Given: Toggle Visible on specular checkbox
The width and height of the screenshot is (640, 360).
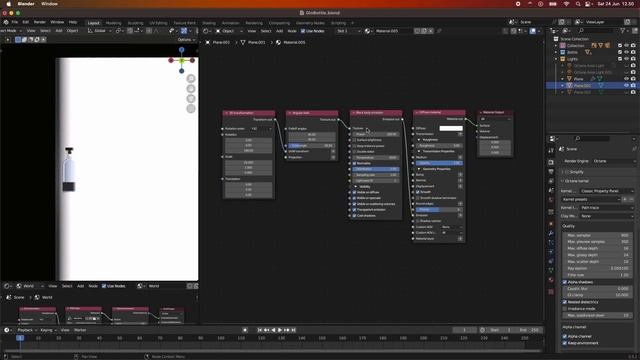Looking at the screenshot, I should click(354, 198).
